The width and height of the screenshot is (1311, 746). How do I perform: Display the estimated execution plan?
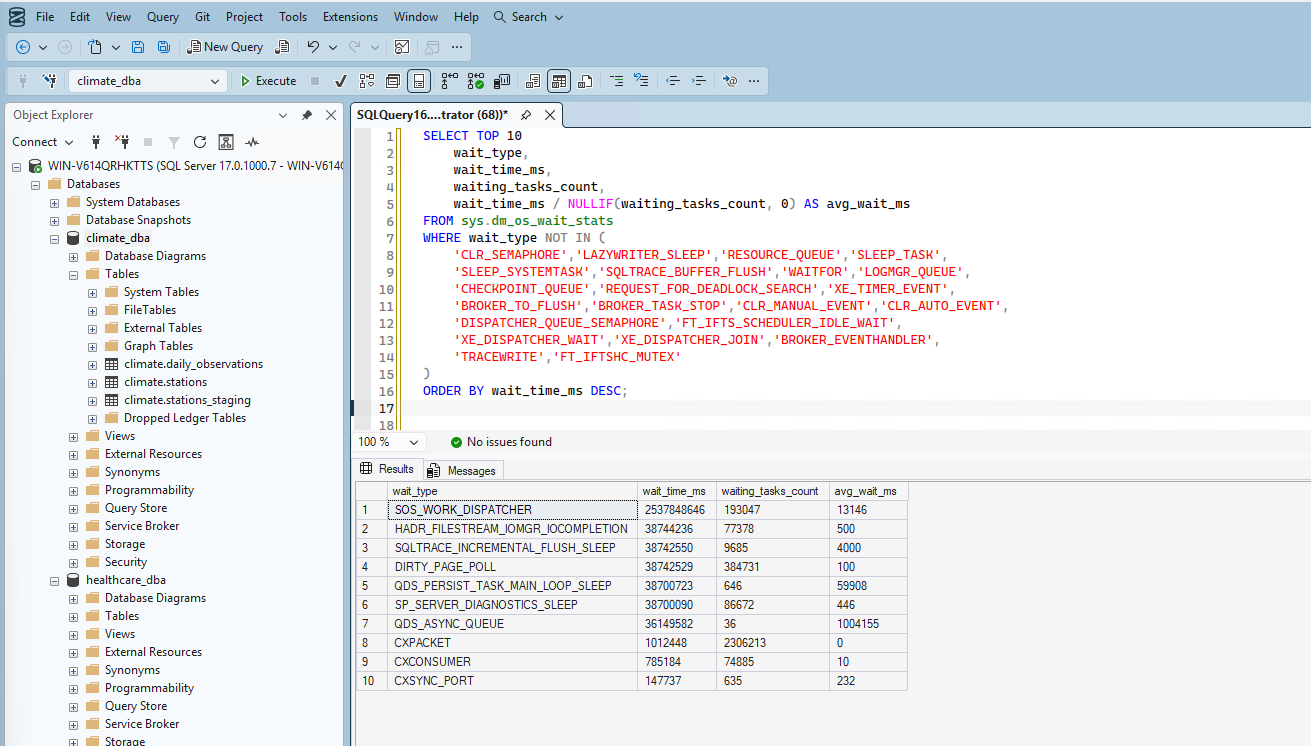367,81
